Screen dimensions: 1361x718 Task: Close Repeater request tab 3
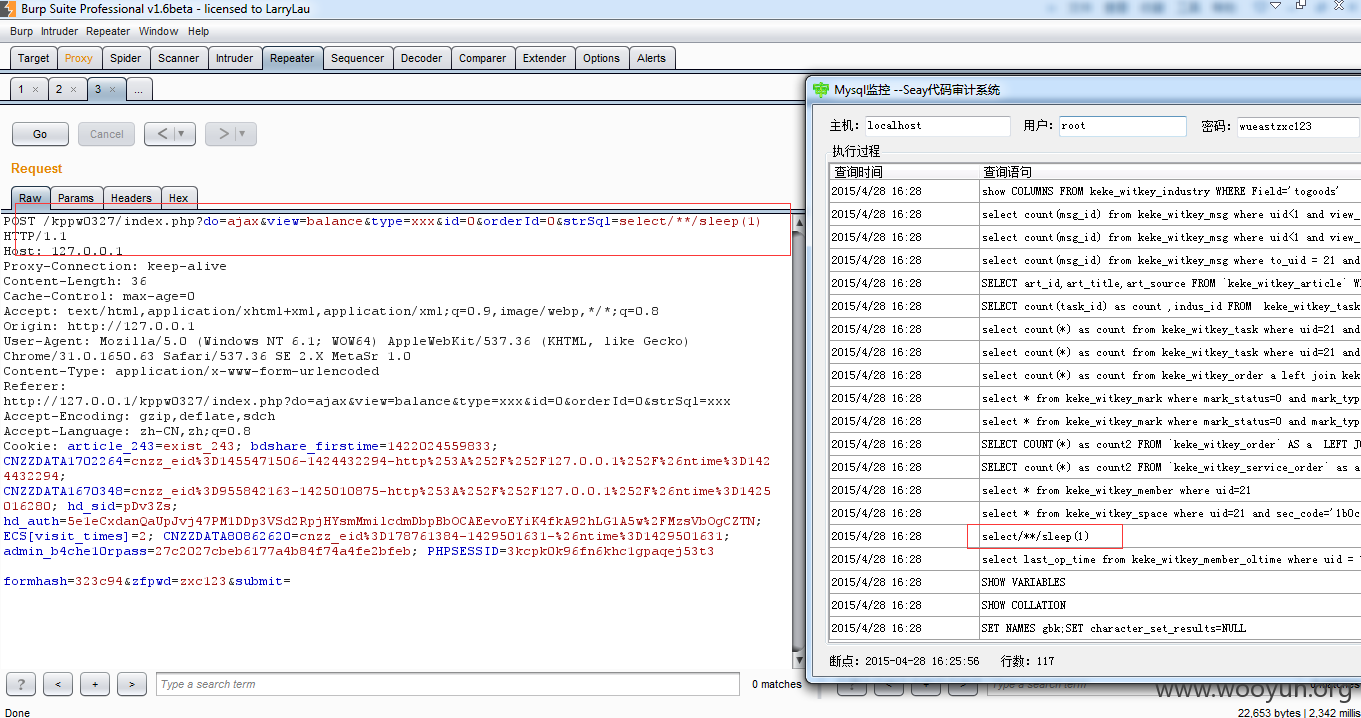point(112,90)
